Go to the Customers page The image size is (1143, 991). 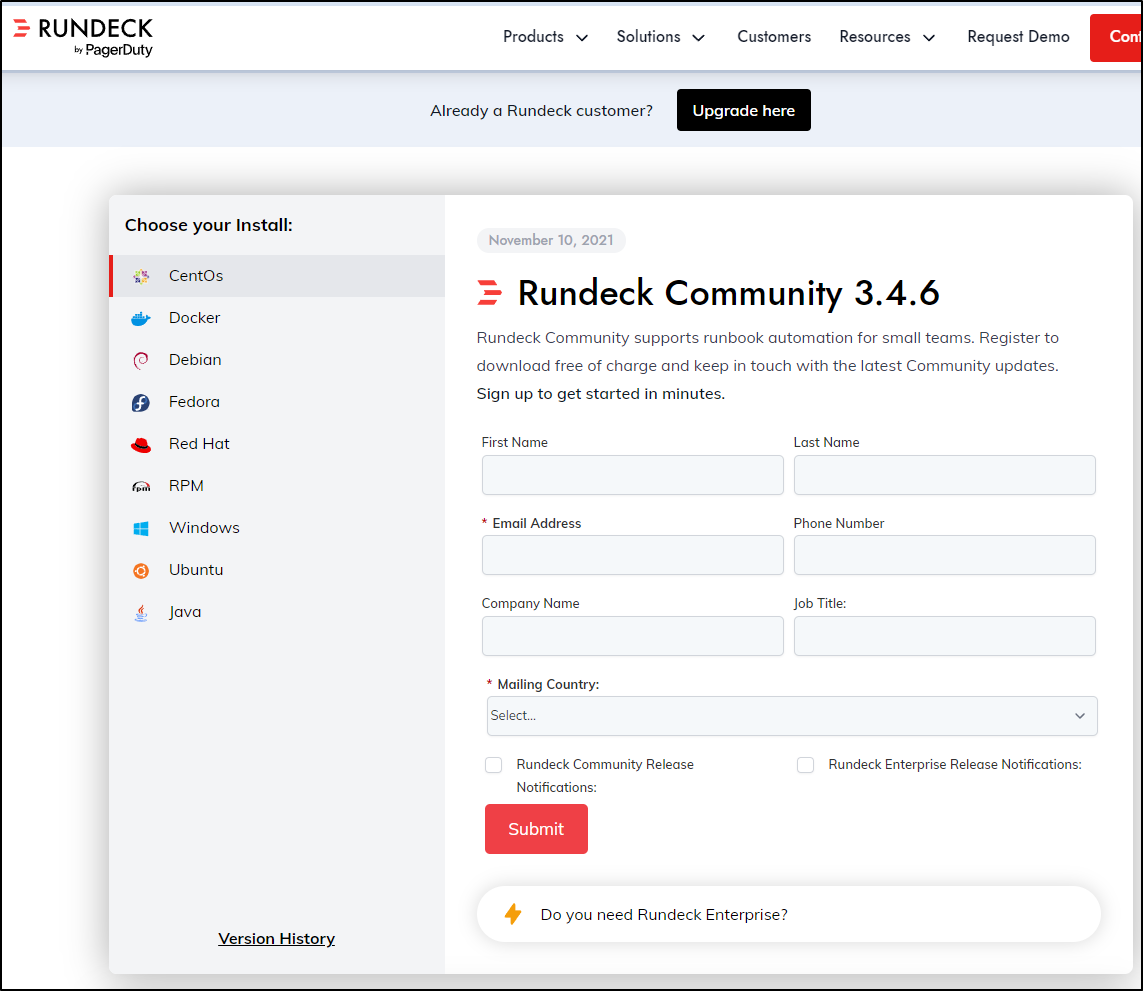coord(773,36)
